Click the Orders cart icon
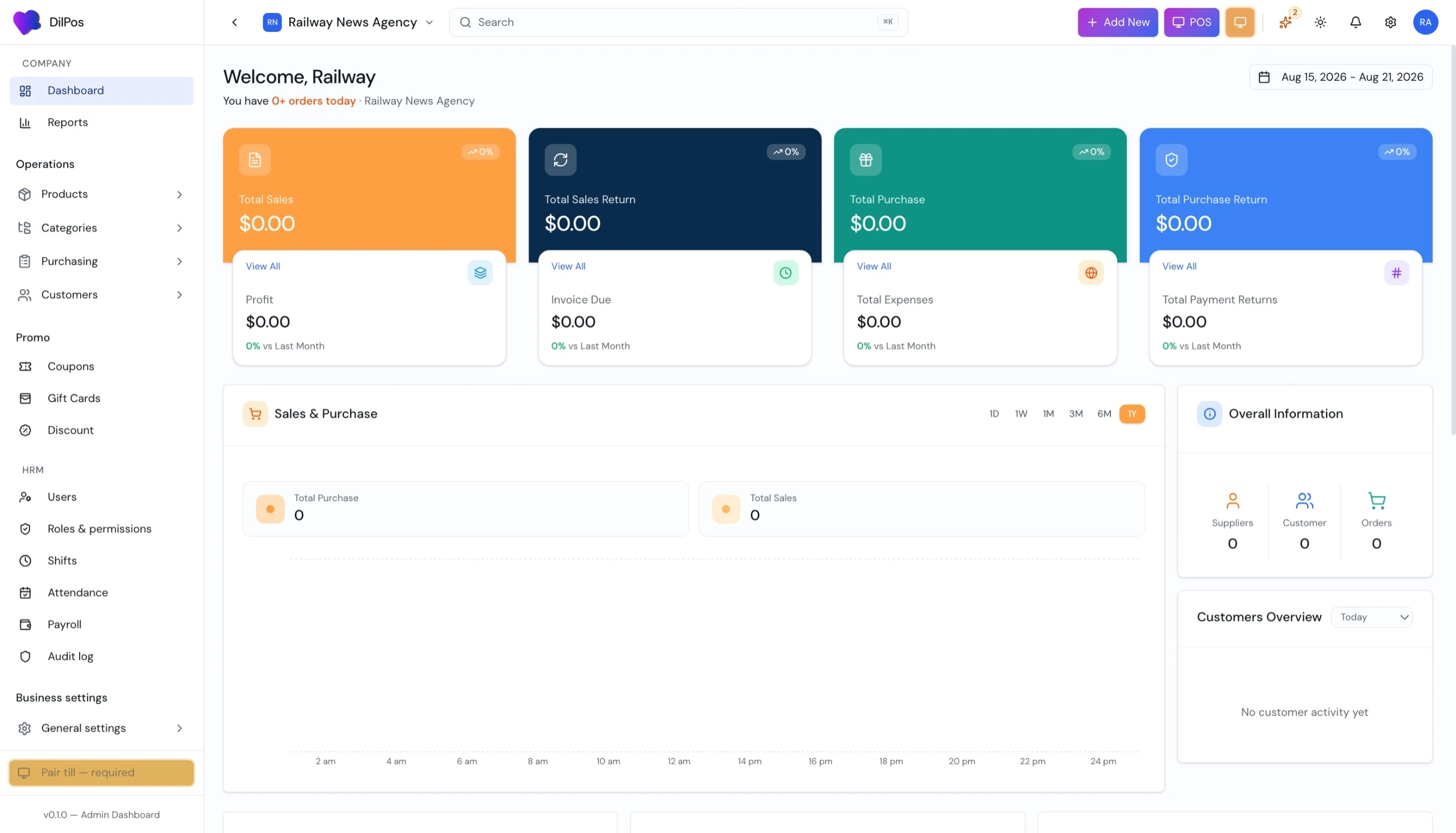 tap(1376, 500)
